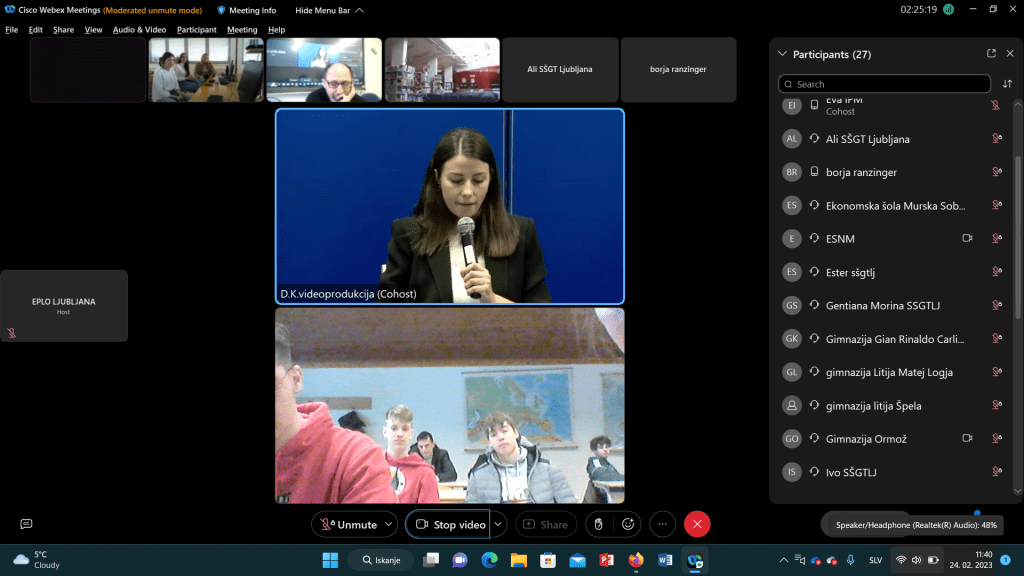Screen dimensions: 1024x576
Task: Open audio options arrow beside Unmute
Action: point(389,524)
